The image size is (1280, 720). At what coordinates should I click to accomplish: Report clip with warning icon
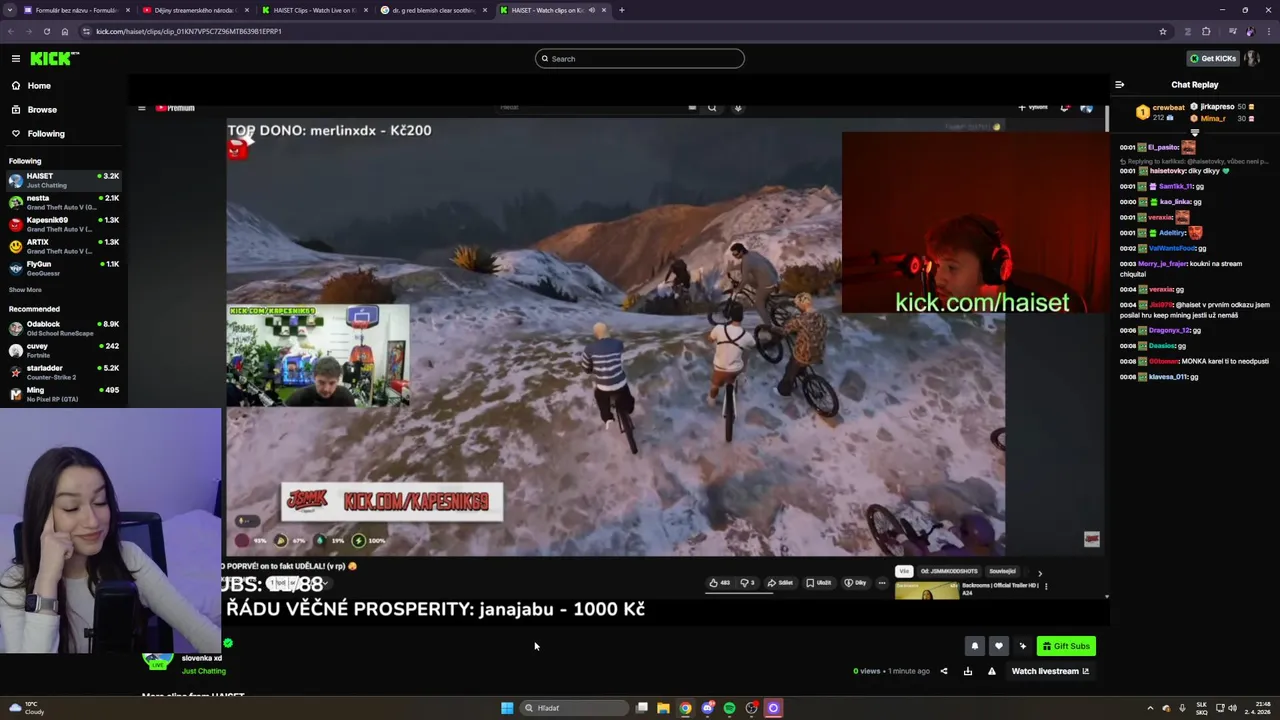click(x=991, y=671)
